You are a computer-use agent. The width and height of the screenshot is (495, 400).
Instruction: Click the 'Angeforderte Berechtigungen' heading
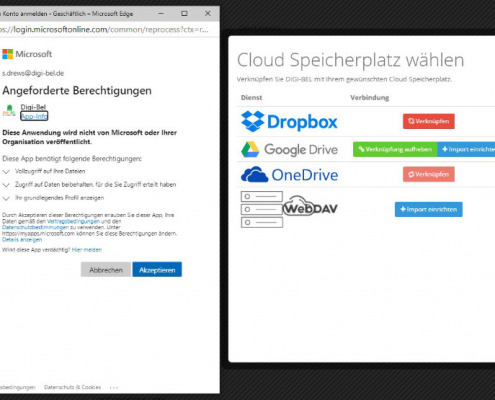[77, 90]
